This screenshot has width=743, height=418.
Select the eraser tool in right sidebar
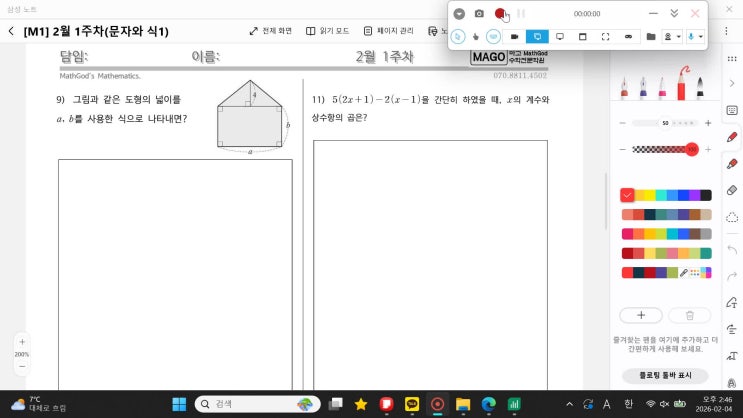(x=732, y=190)
